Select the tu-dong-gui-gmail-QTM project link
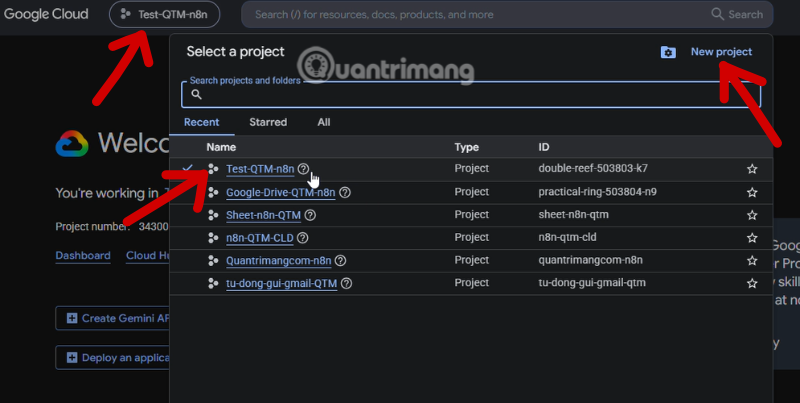The width and height of the screenshot is (800, 403). 282,283
